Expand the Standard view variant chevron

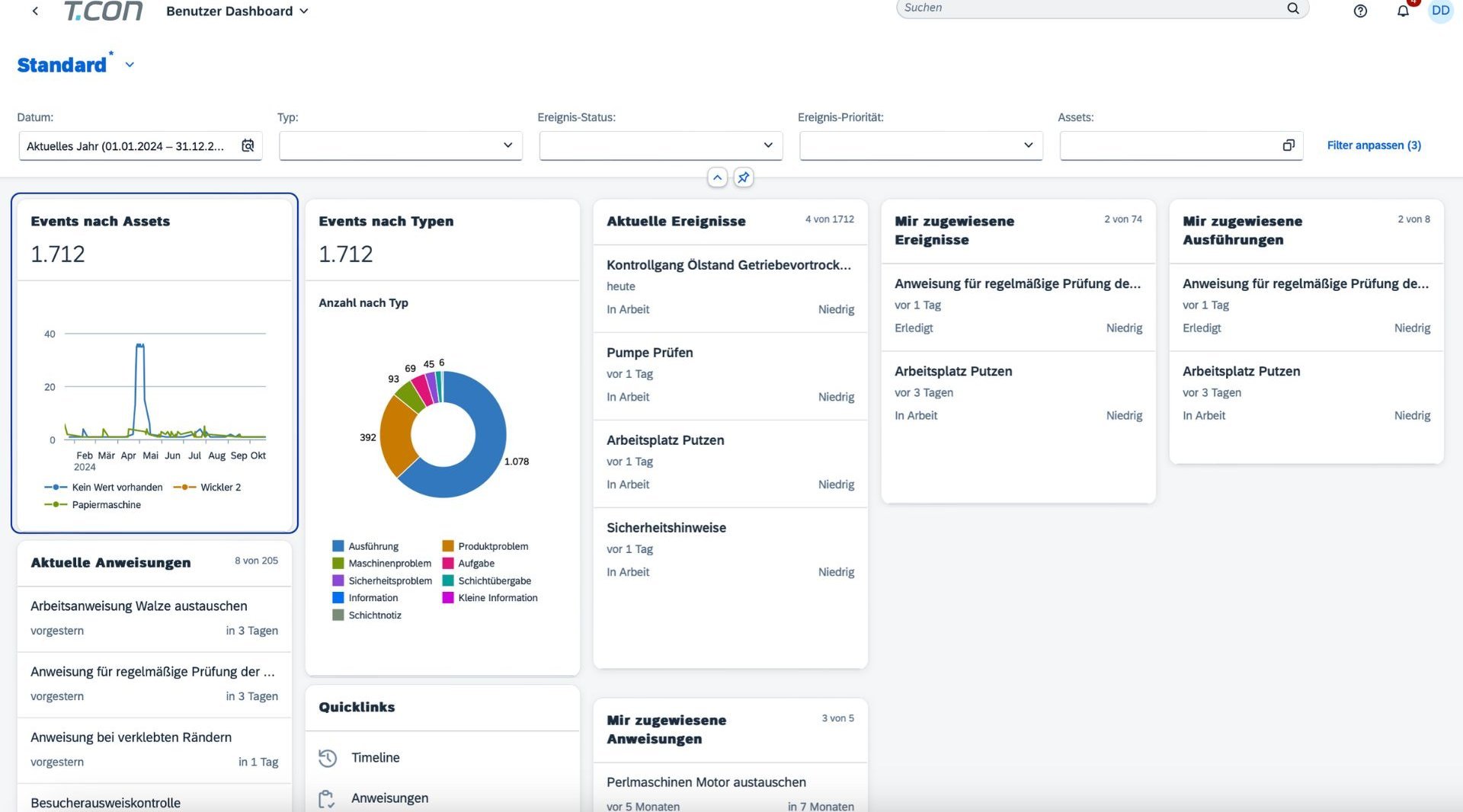[x=130, y=65]
